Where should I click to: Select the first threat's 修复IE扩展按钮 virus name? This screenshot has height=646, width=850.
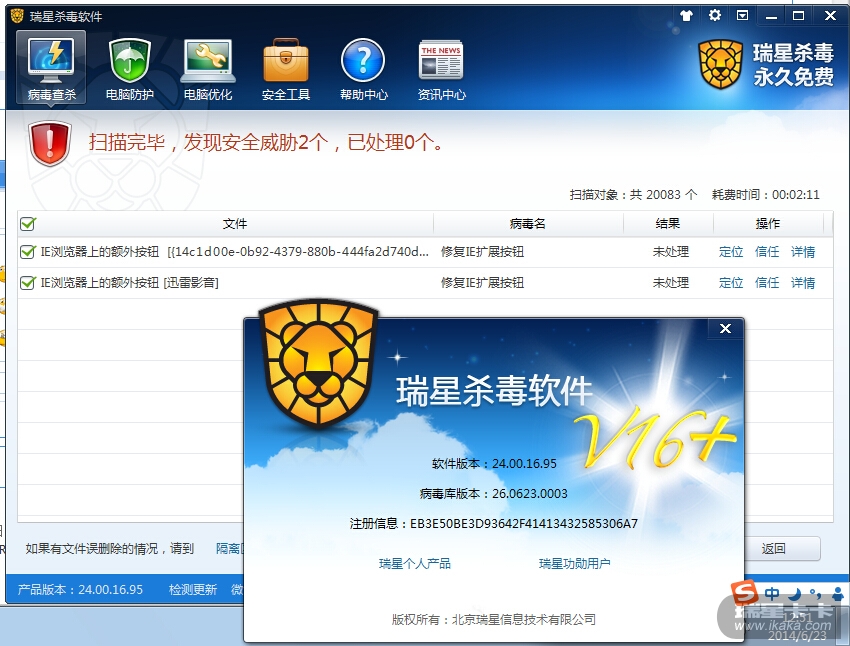pyautogui.click(x=482, y=252)
